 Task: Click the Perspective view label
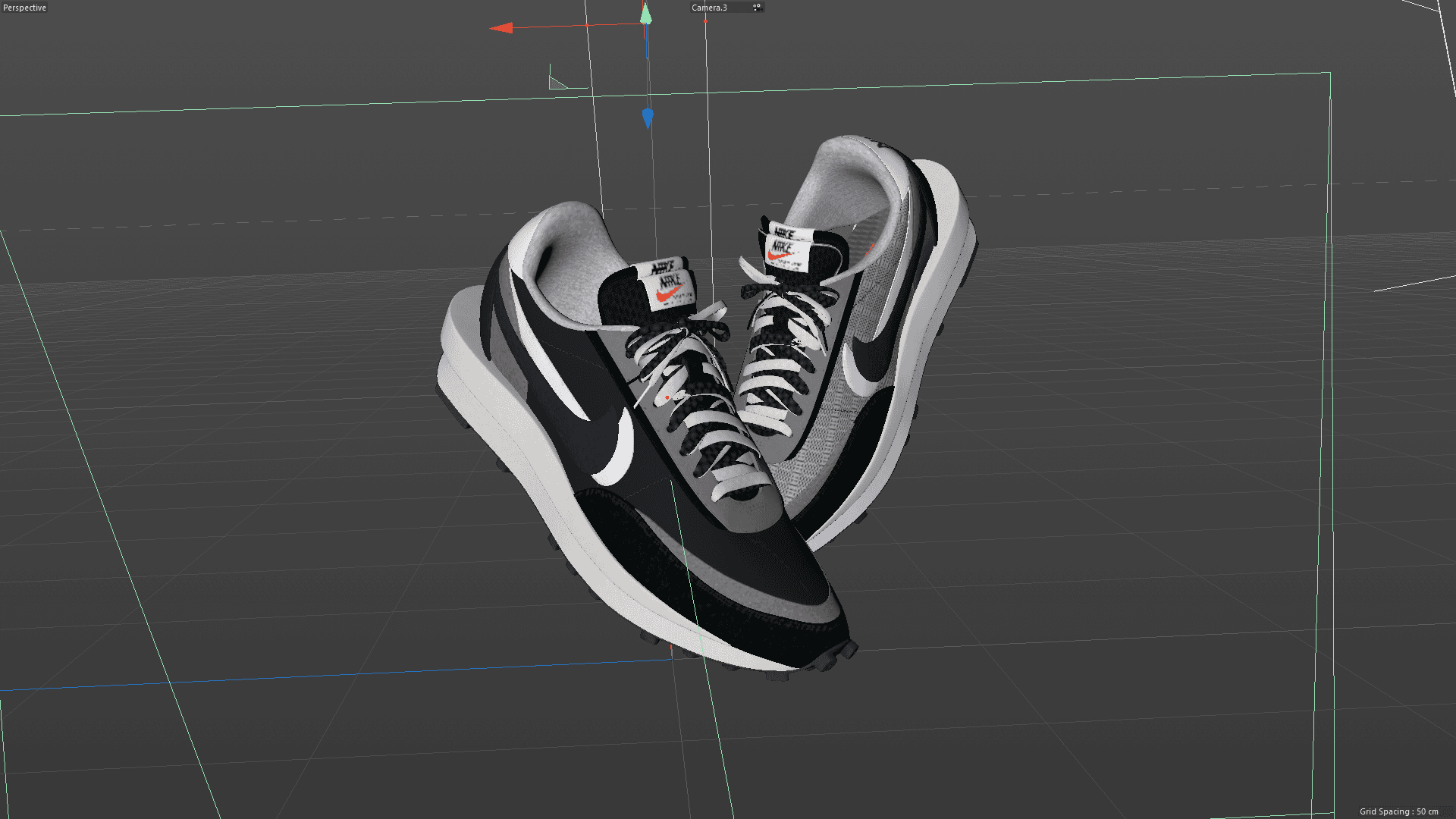tap(24, 8)
